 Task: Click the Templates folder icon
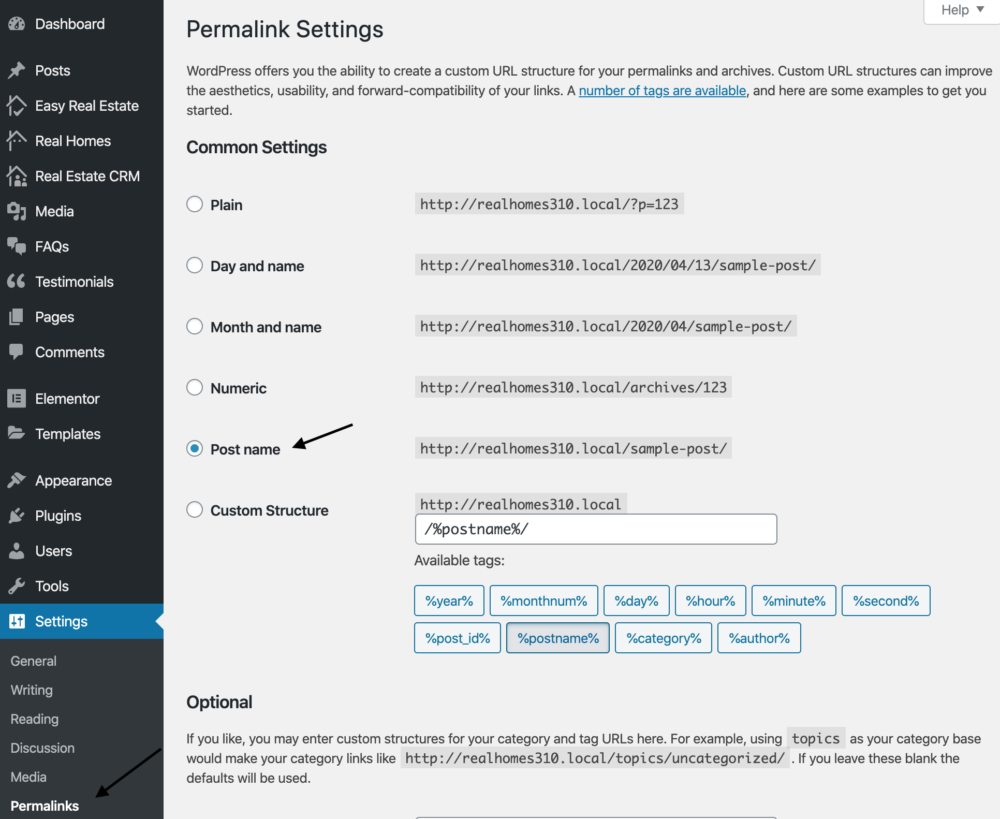coord(17,434)
